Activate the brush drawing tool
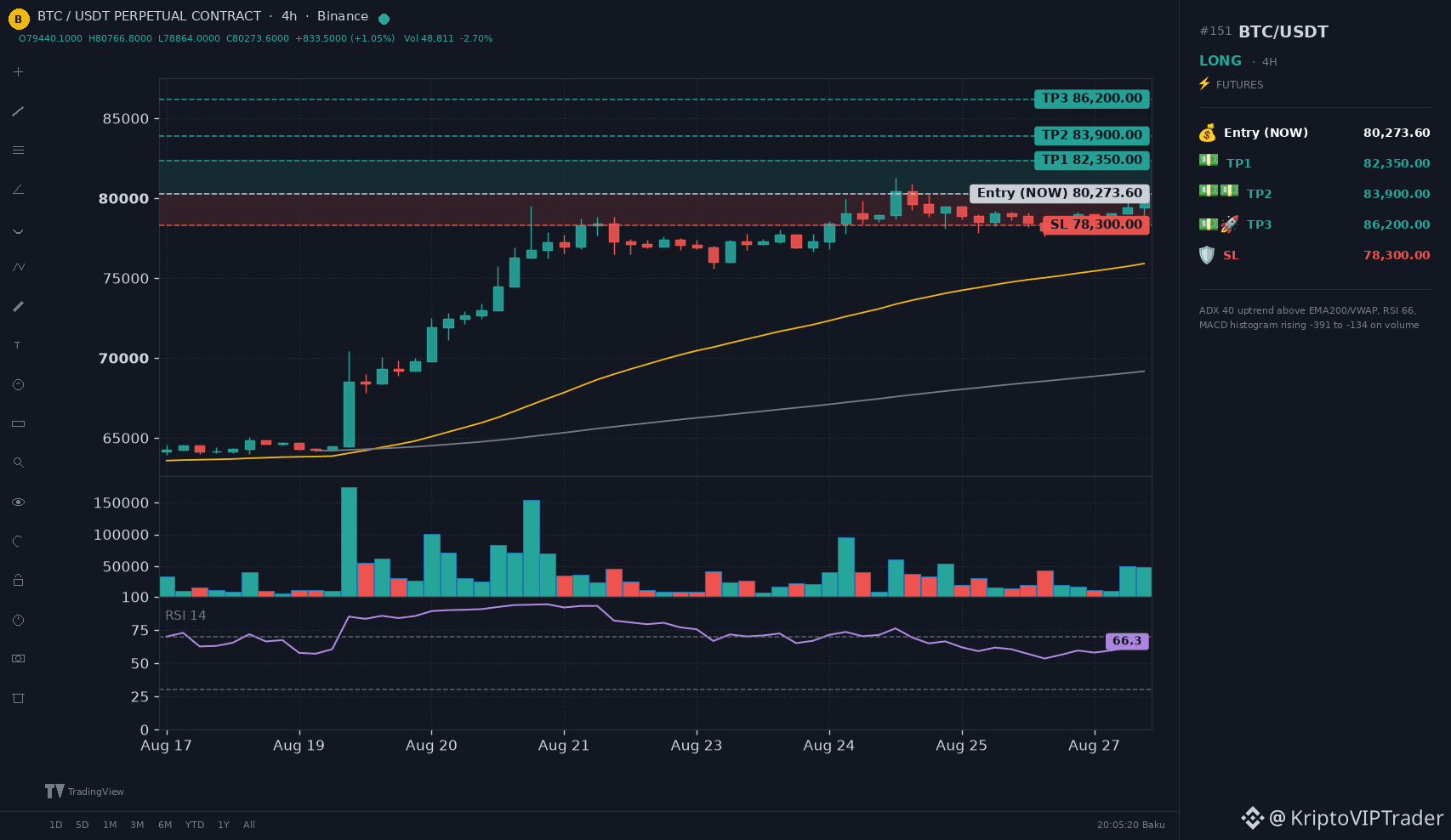Screen dimensions: 1451x840 tap(18, 306)
